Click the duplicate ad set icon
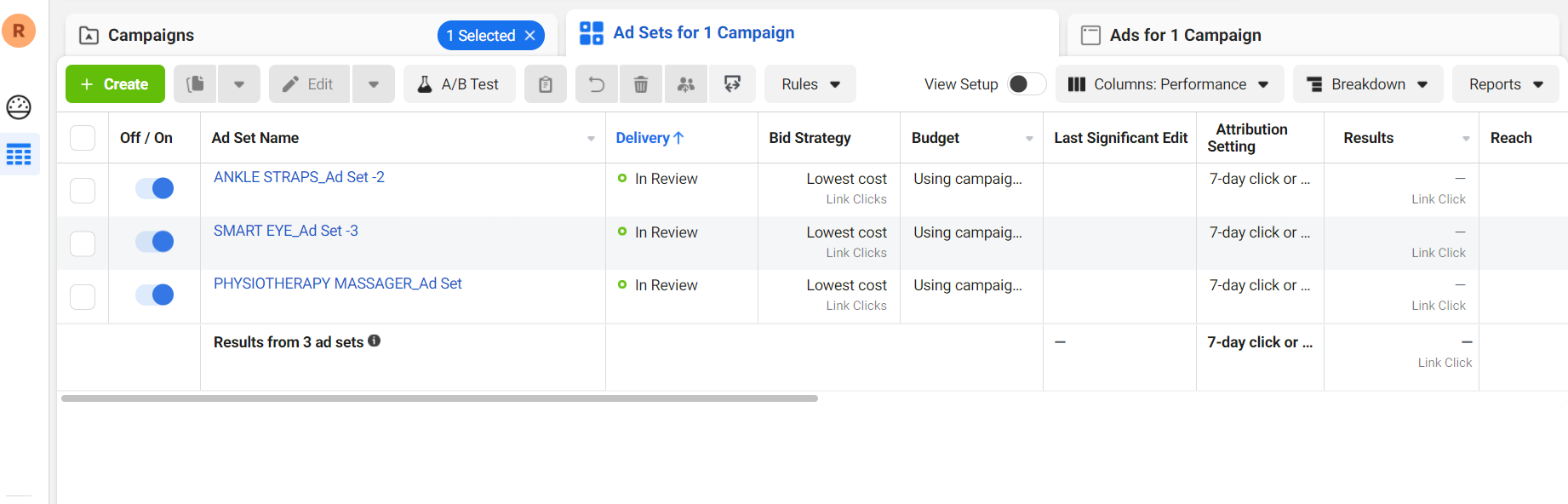 (x=196, y=84)
